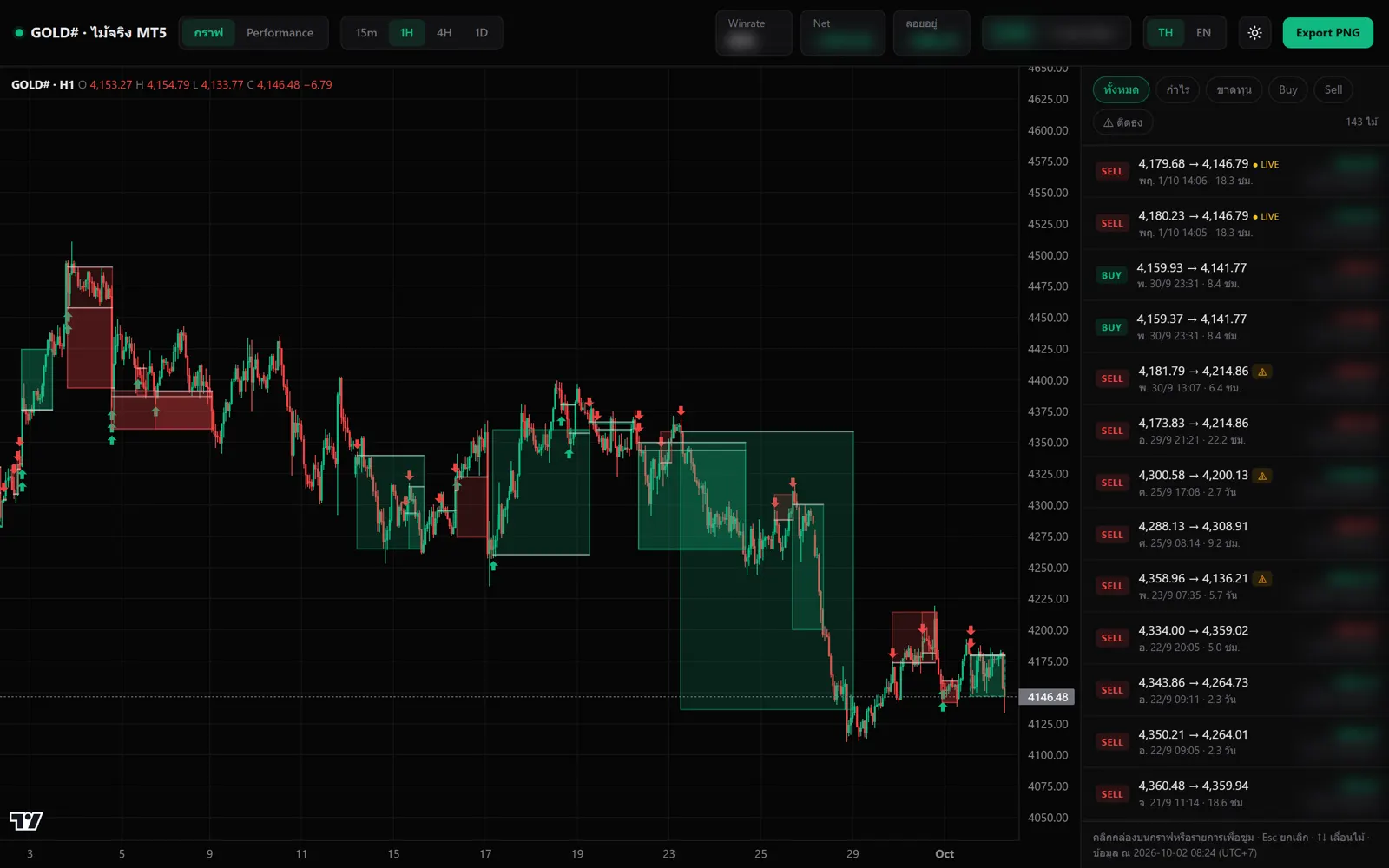Select SELL trade 4,173.83 → 4,214.86

[1234, 431]
